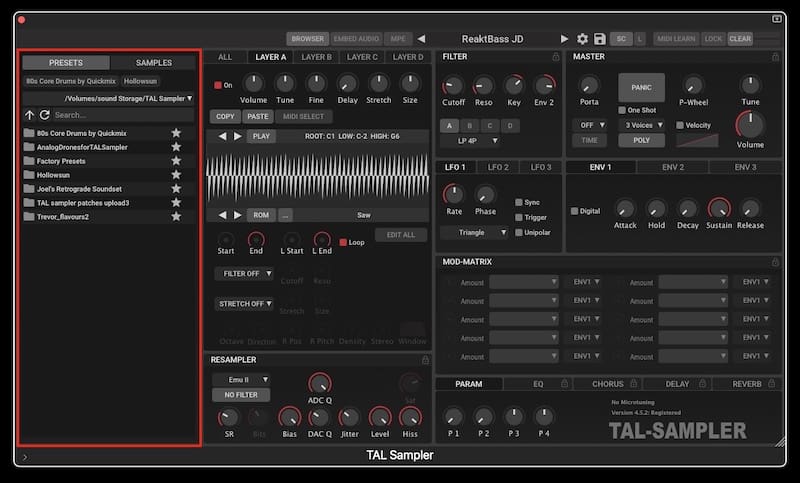
Task: Lock the EQ effect tab
Action: (x=564, y=384)
